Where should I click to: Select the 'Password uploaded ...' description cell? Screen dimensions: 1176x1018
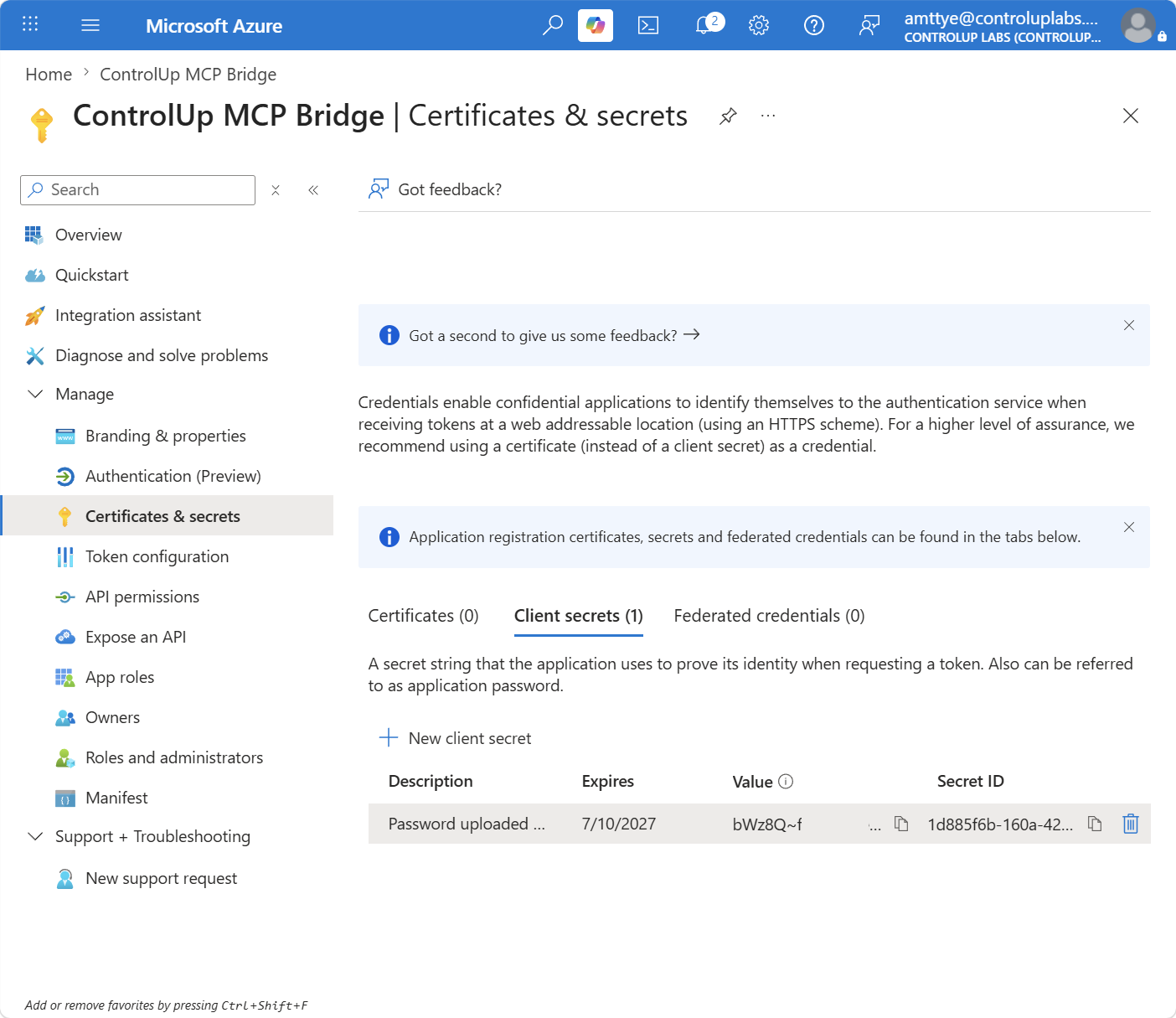467,824
